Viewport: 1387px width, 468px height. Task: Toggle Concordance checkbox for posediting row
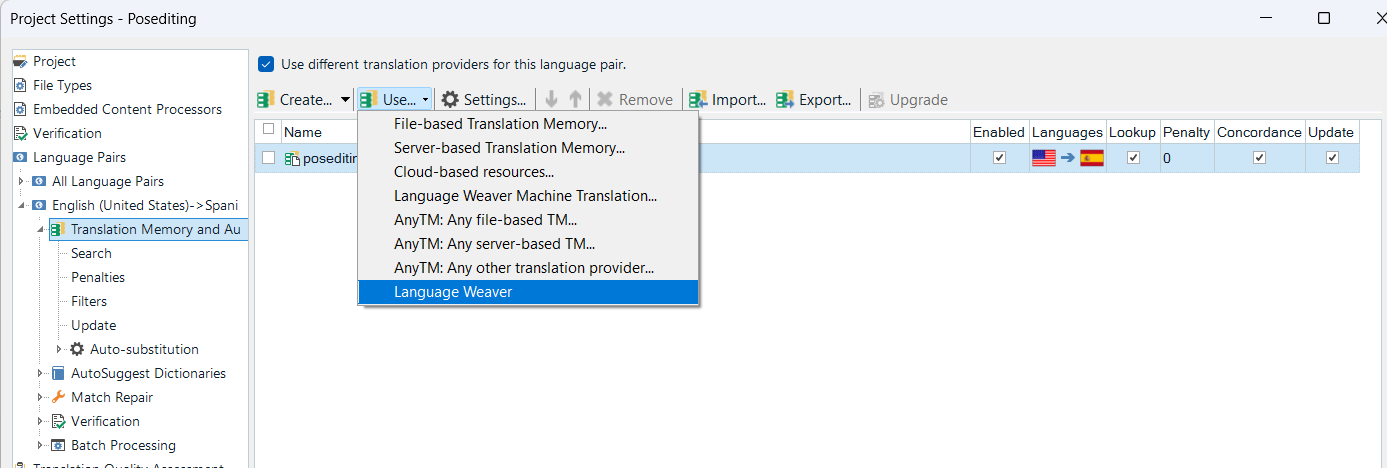pos(1259,158)
